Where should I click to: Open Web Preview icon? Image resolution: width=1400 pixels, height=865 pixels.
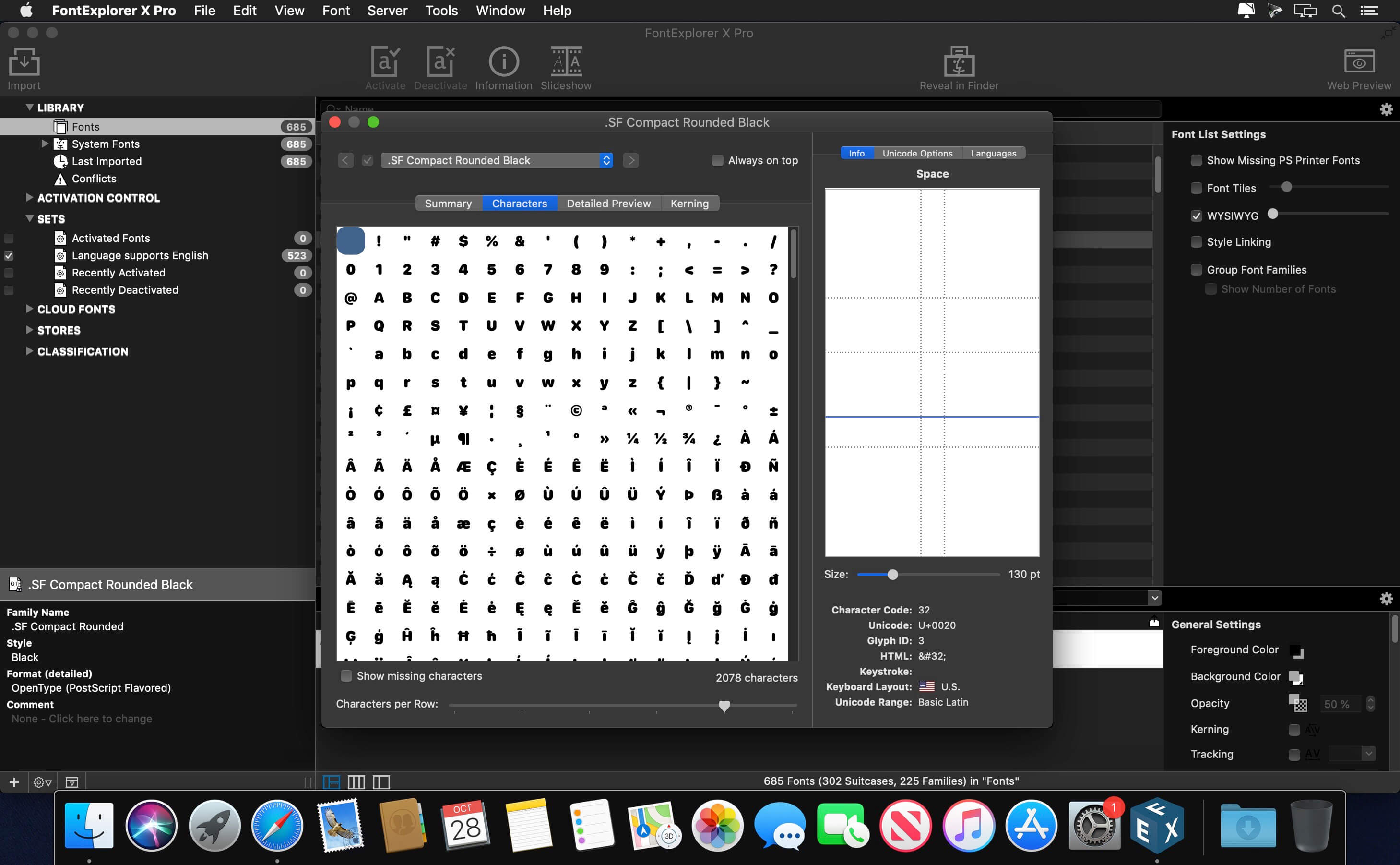point(1359,62)
